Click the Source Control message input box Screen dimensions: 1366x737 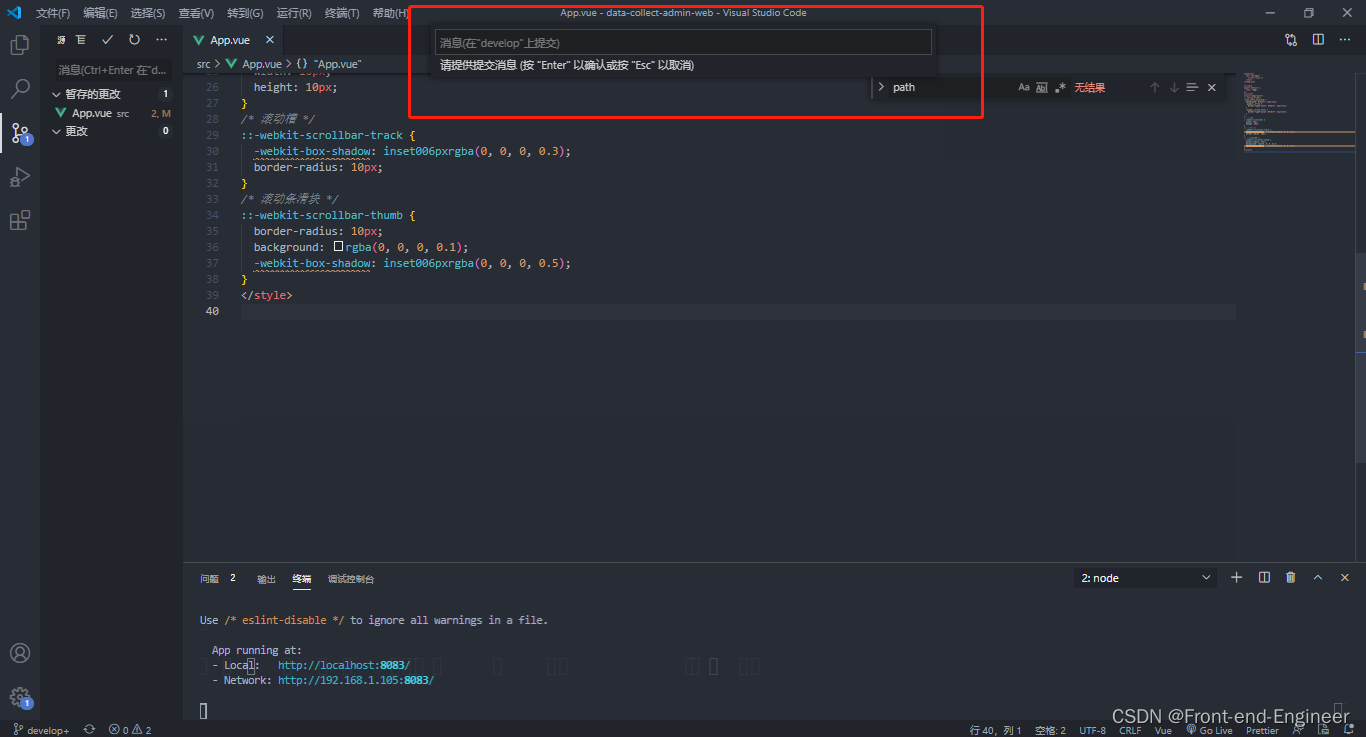click(113, 70)
